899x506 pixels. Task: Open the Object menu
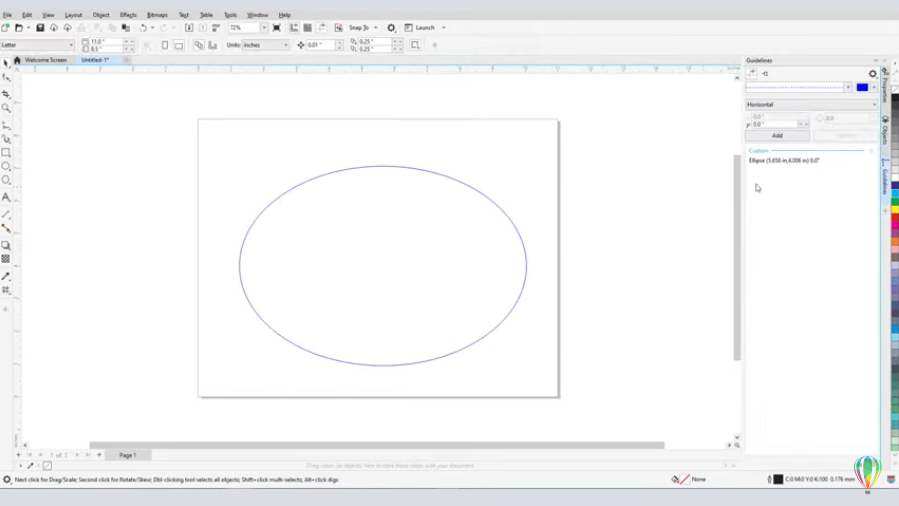point(101,15)
